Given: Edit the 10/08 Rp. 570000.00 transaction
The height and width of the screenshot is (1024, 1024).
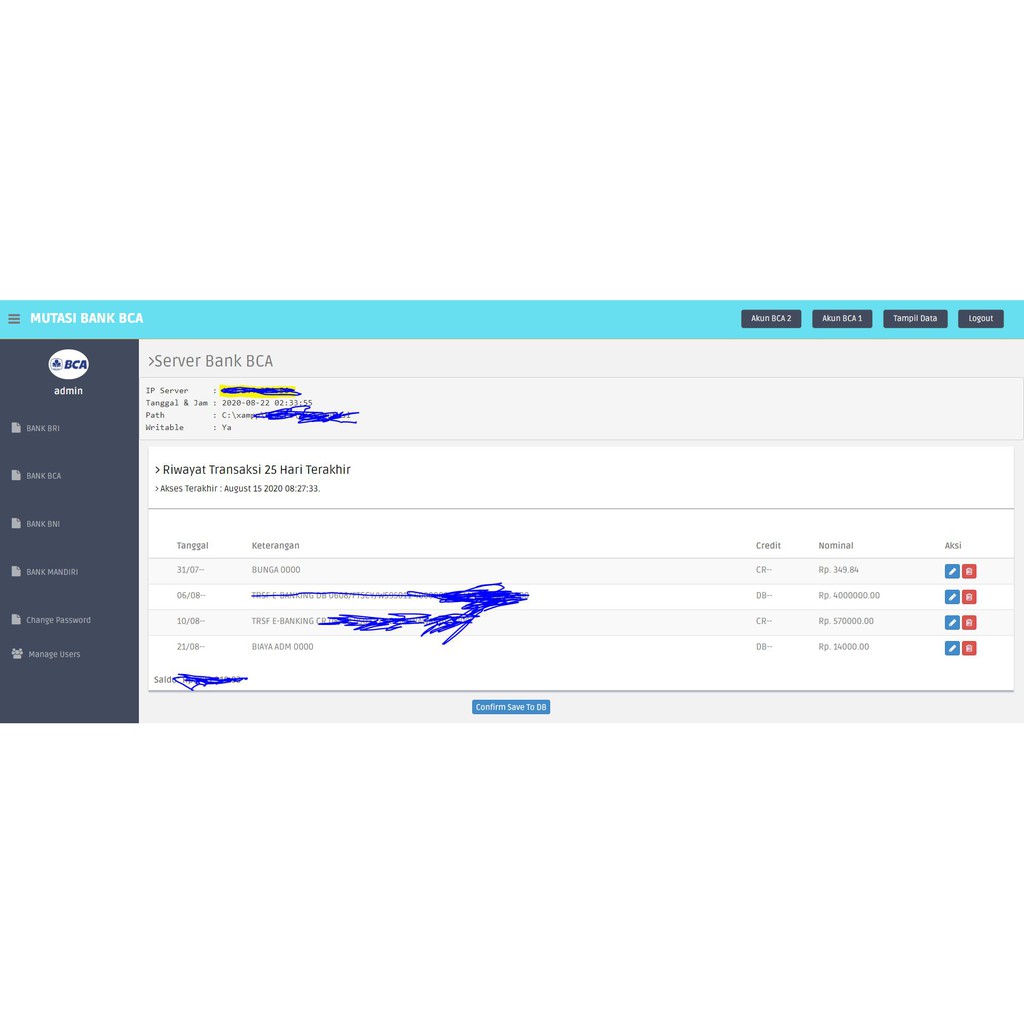Looking at the screenshot, I should (952, 622).
